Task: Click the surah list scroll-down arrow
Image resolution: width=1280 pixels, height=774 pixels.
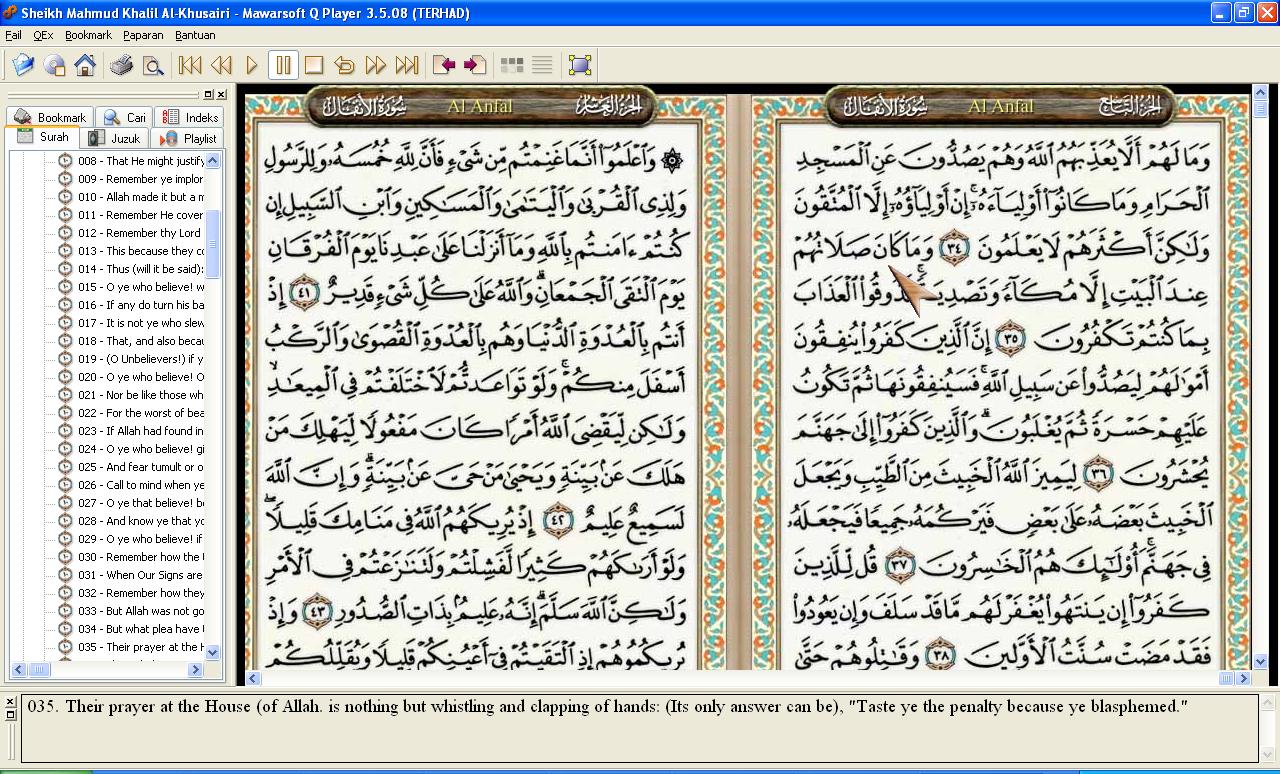Action: [213, 652]
